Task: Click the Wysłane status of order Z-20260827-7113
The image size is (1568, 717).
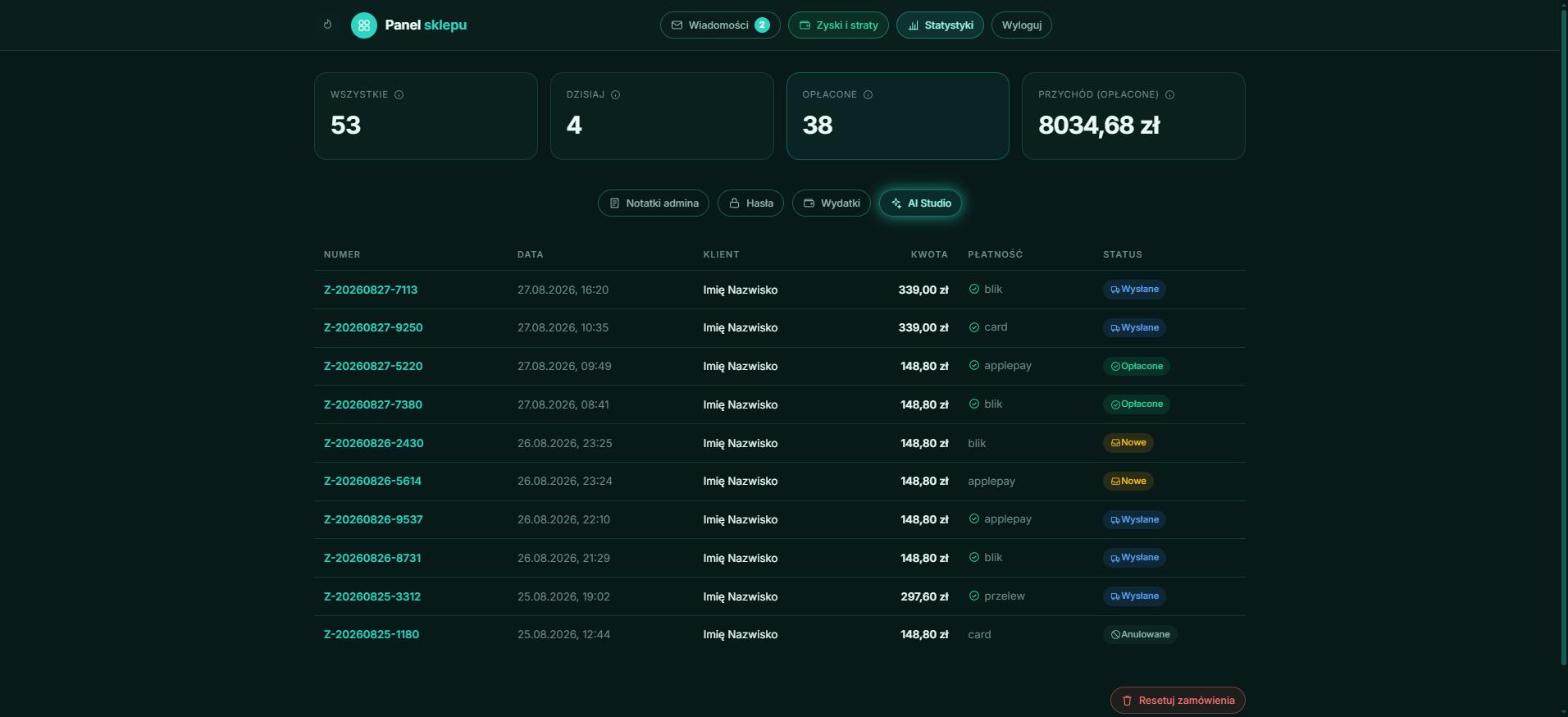Action: pyautogui.click(x=1134, y=289)
